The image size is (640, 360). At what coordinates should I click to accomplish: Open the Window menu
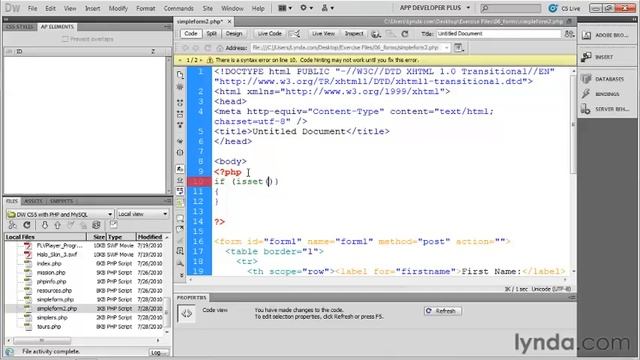(232, 8)
